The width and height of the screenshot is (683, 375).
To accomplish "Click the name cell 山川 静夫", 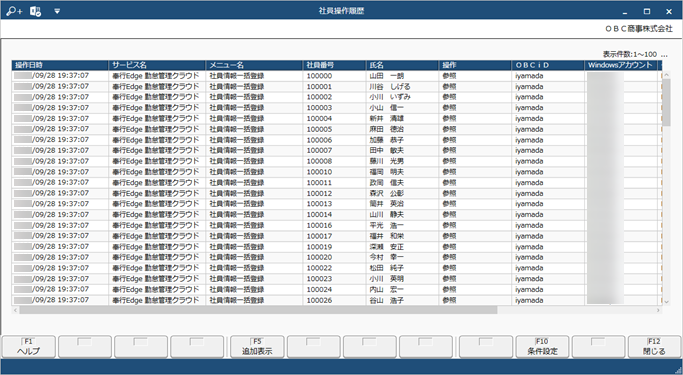I will coord(402,215).
